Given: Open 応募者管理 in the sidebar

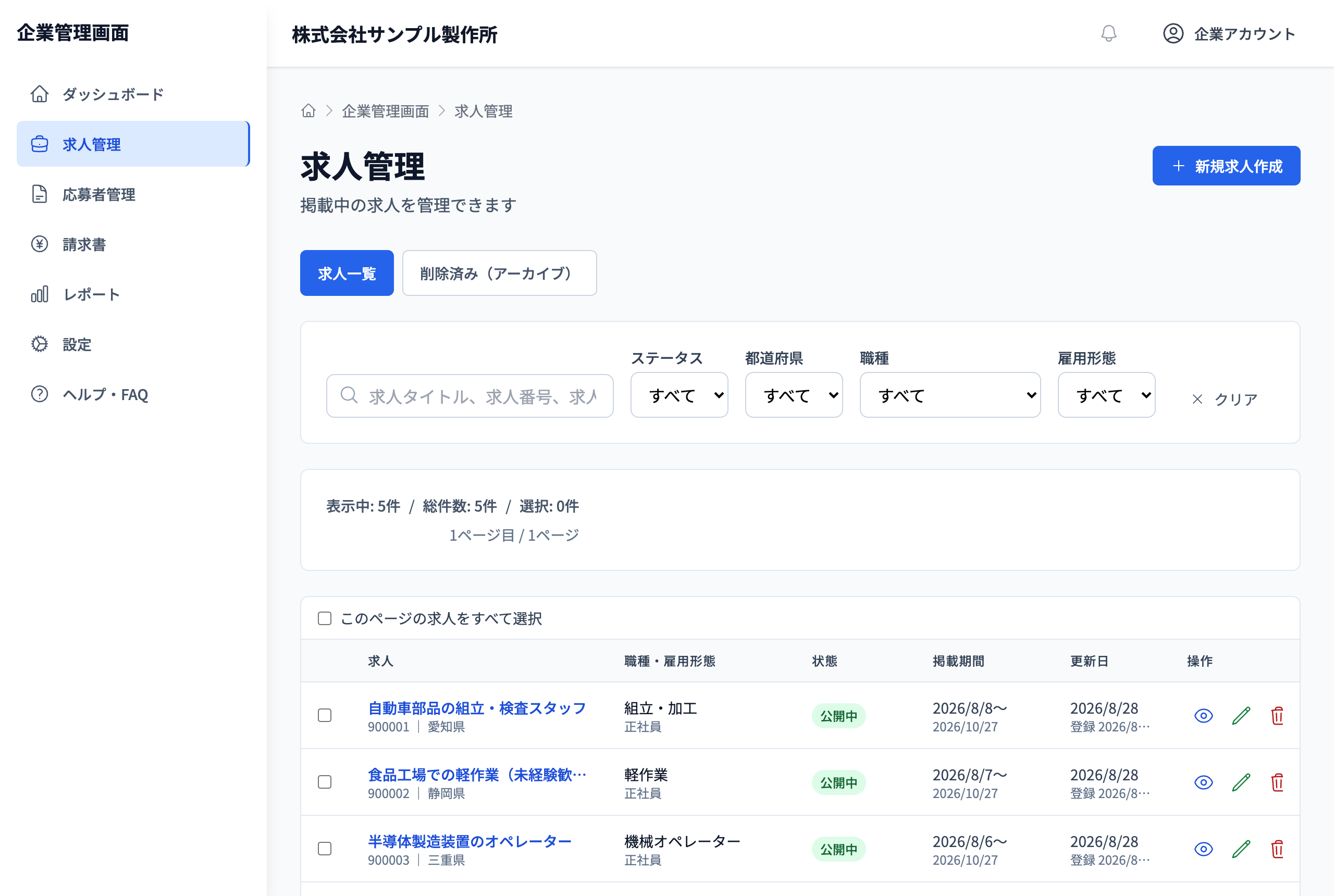Looking at the screenshot, I should (133, 194).
